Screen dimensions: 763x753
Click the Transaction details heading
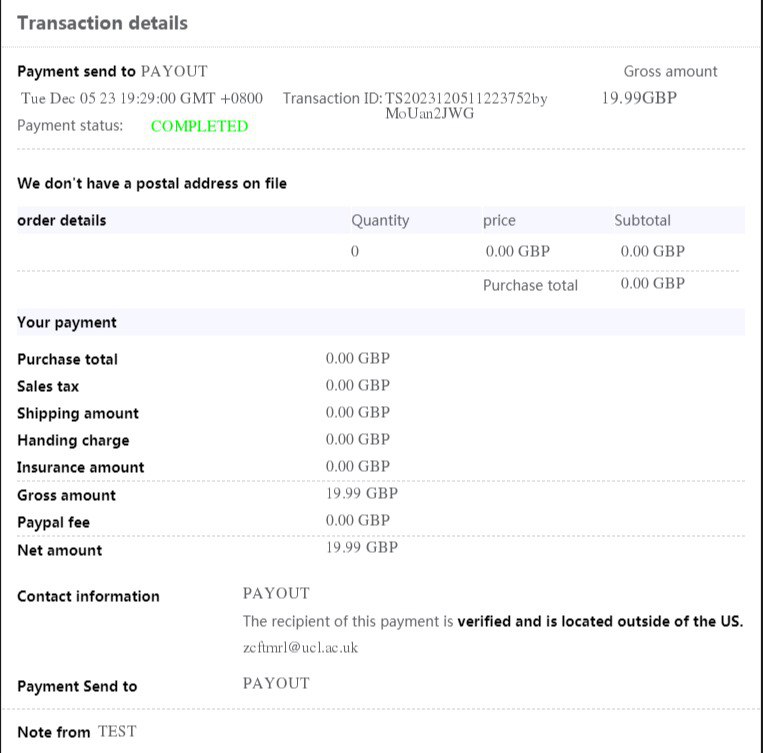(x=102, y=23)
